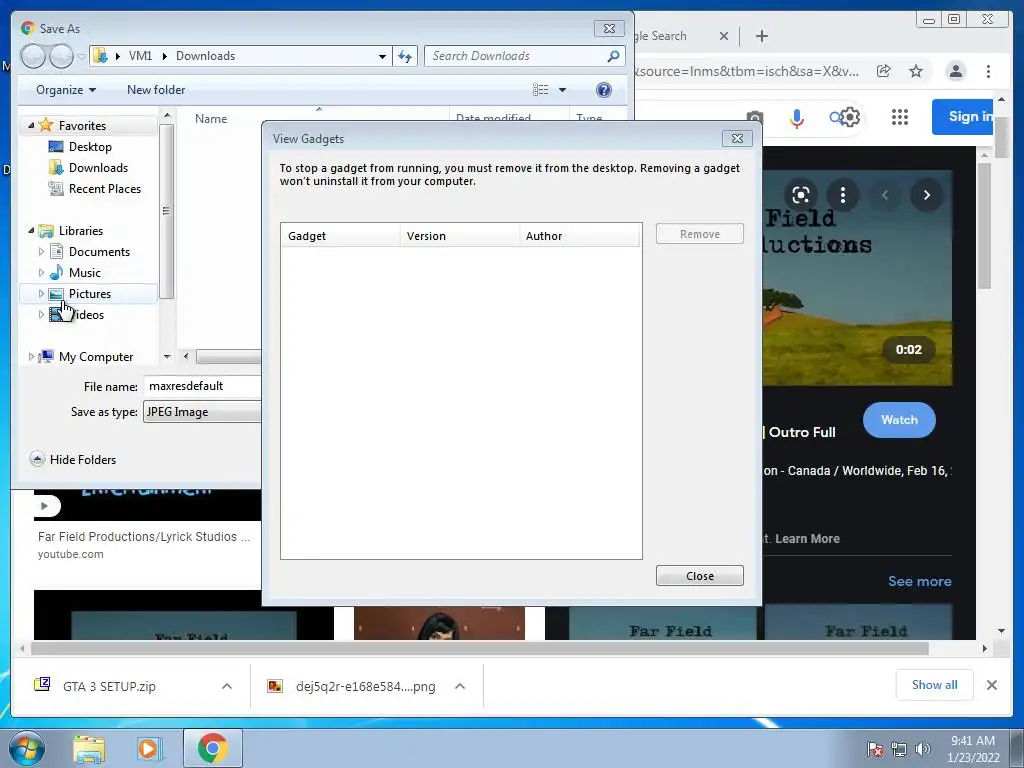Click the Gadget column header

click(x=340, y=236)
